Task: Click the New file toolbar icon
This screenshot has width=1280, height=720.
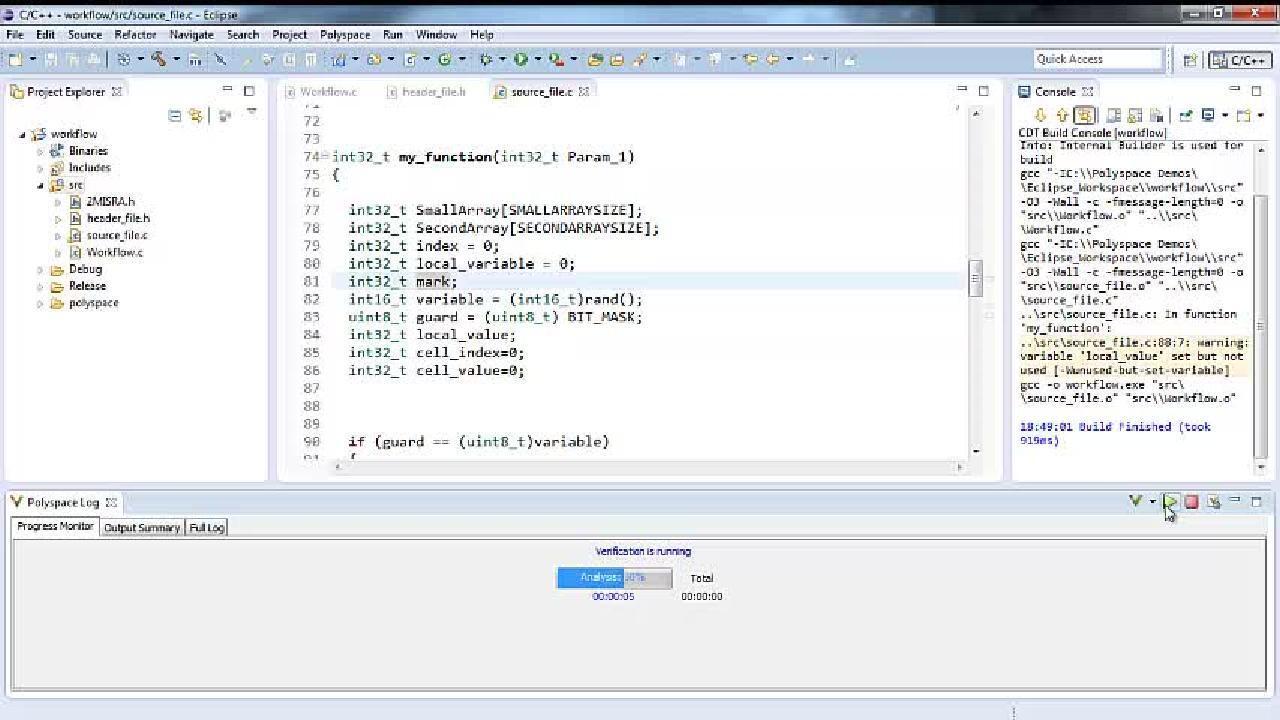Action: (x=16, y=60)
